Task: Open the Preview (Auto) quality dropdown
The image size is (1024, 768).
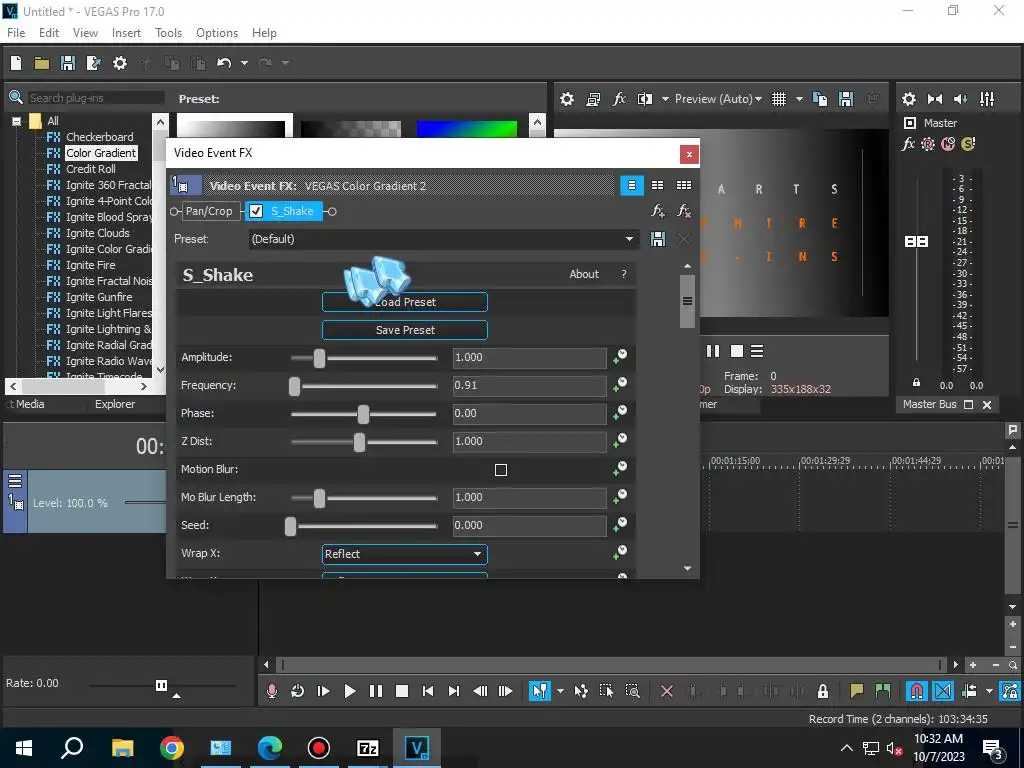Action: (718, 99)
